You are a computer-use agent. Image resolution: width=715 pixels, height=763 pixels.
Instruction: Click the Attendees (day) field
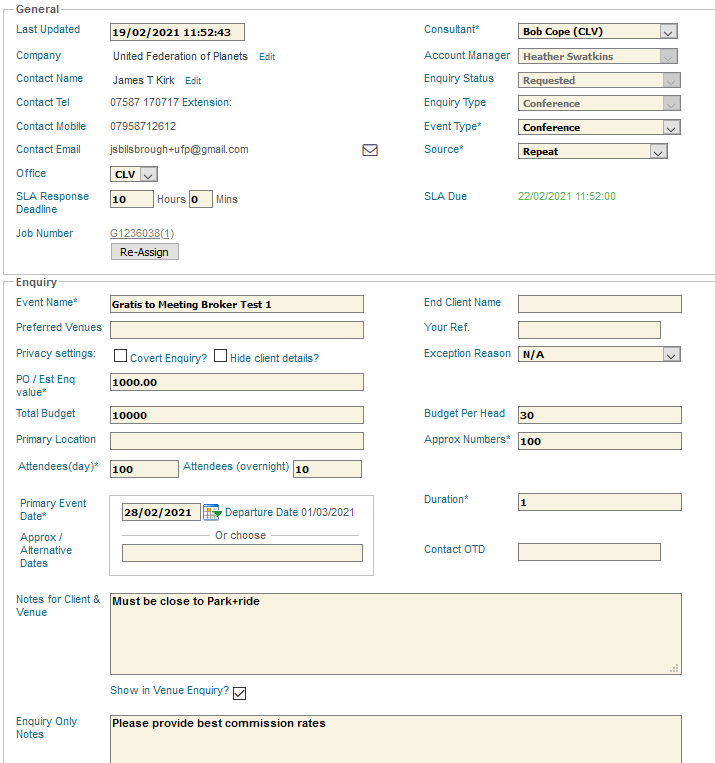coord(144,469)
